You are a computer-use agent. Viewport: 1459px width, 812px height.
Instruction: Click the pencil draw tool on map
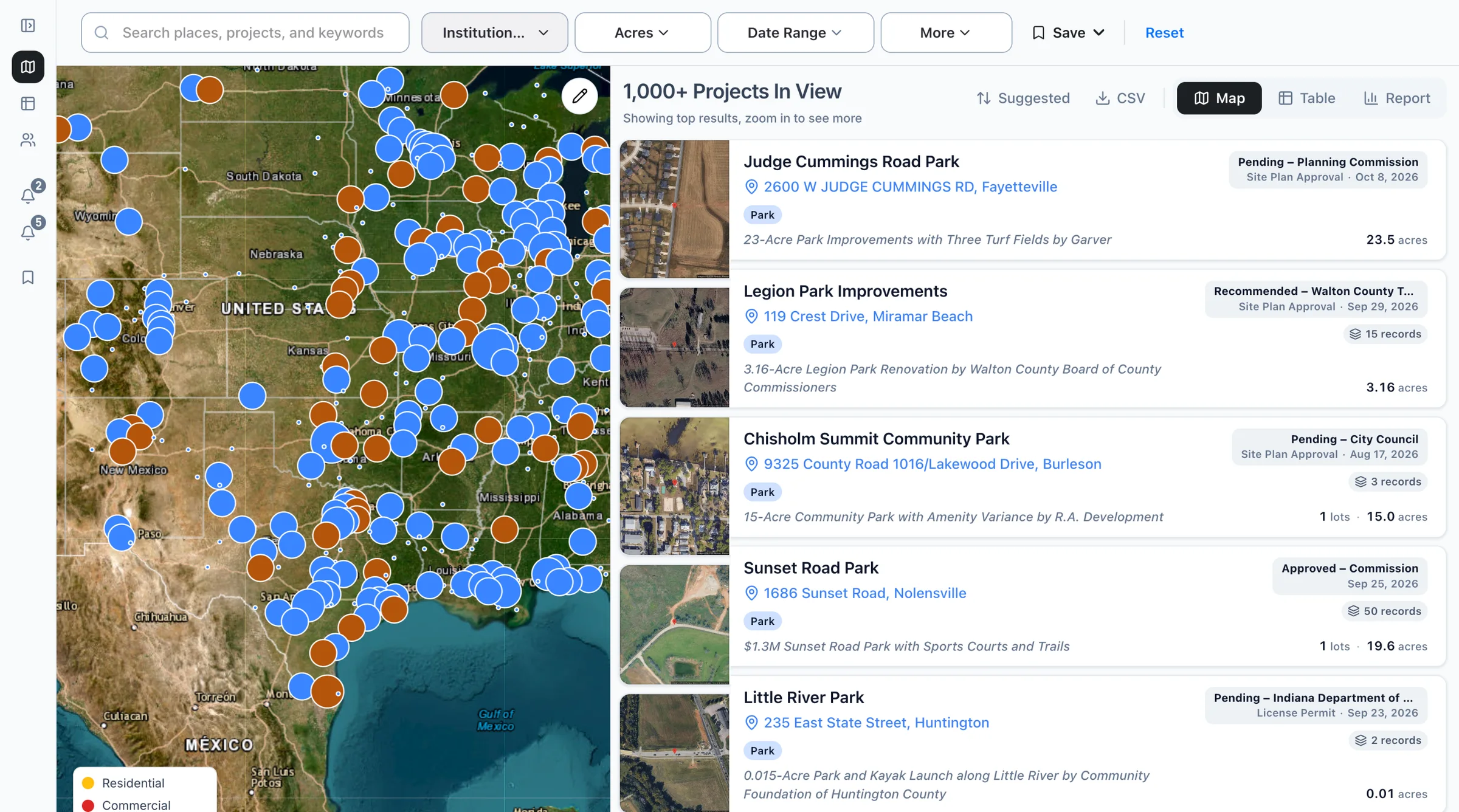580,95
